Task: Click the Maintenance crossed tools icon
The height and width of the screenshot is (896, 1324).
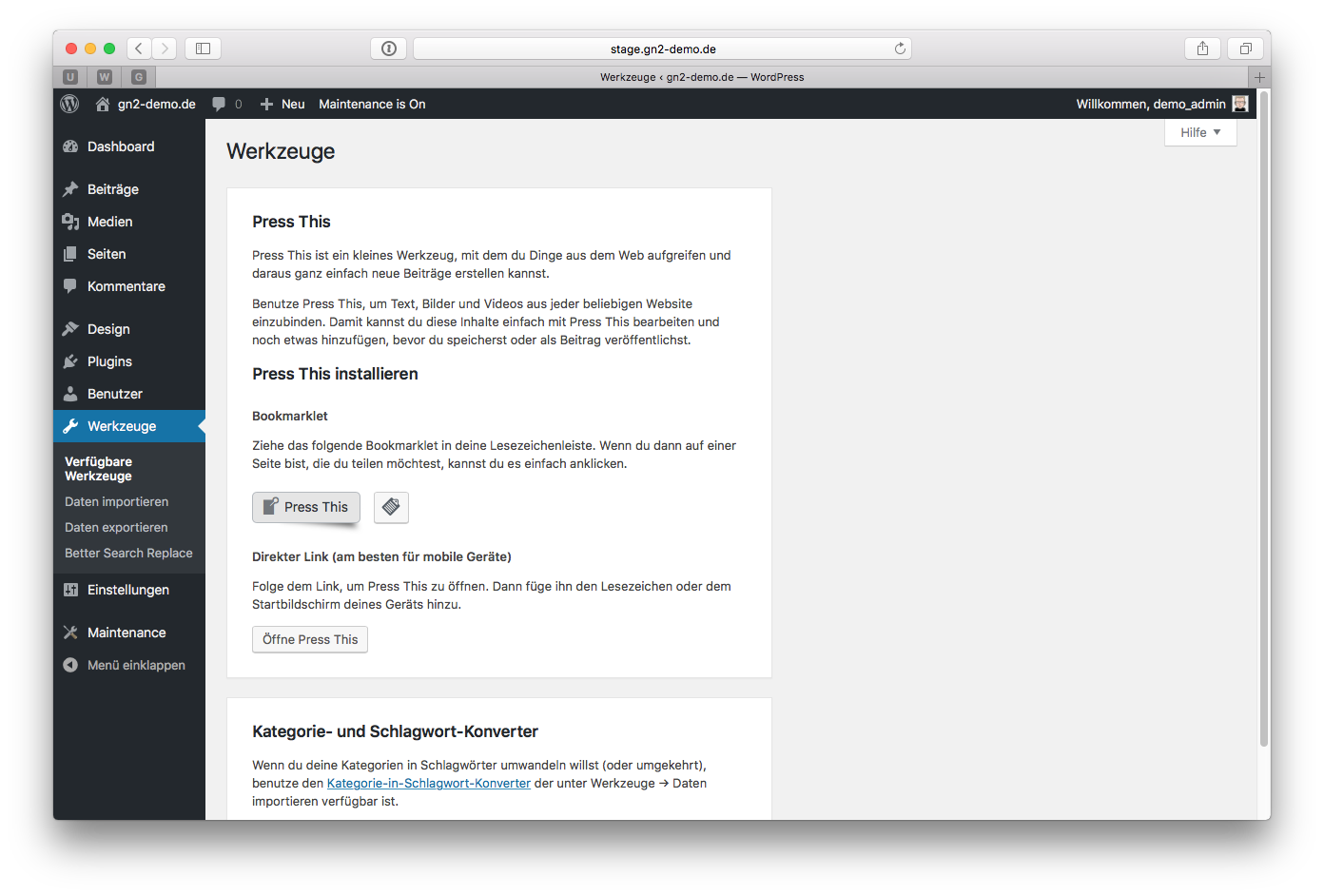Action: (70, 633)
